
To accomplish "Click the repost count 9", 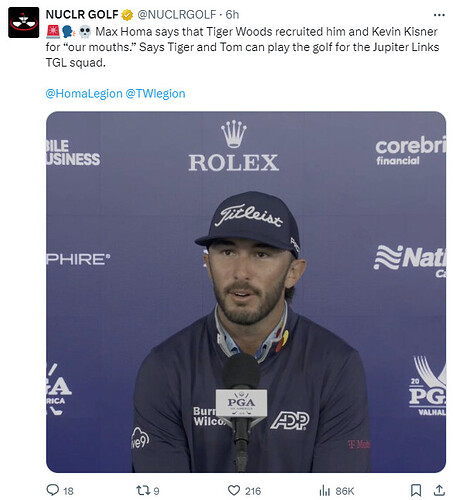I will point(156,491).
